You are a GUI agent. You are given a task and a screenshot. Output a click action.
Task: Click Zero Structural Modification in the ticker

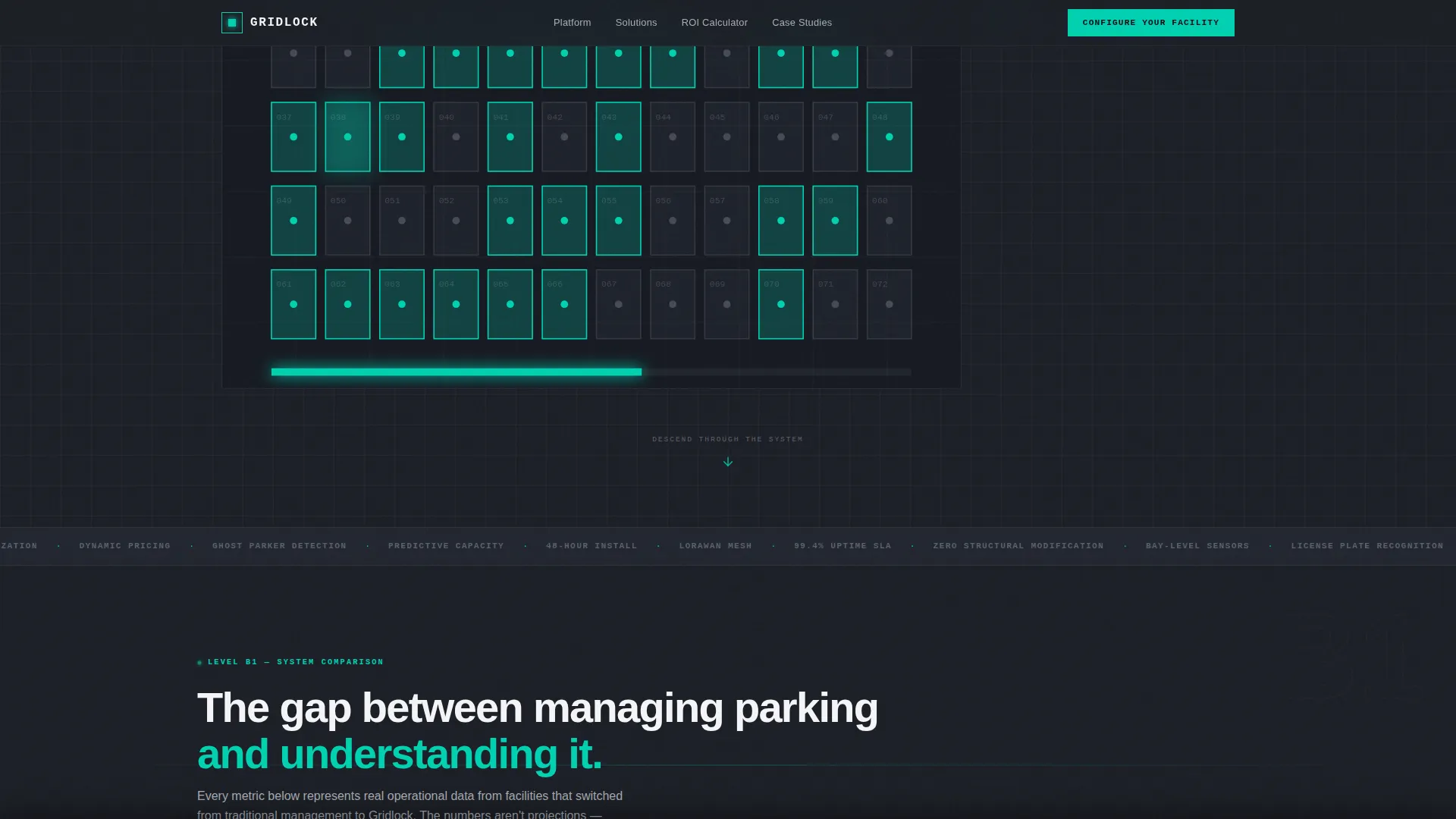coord(1018,546)
